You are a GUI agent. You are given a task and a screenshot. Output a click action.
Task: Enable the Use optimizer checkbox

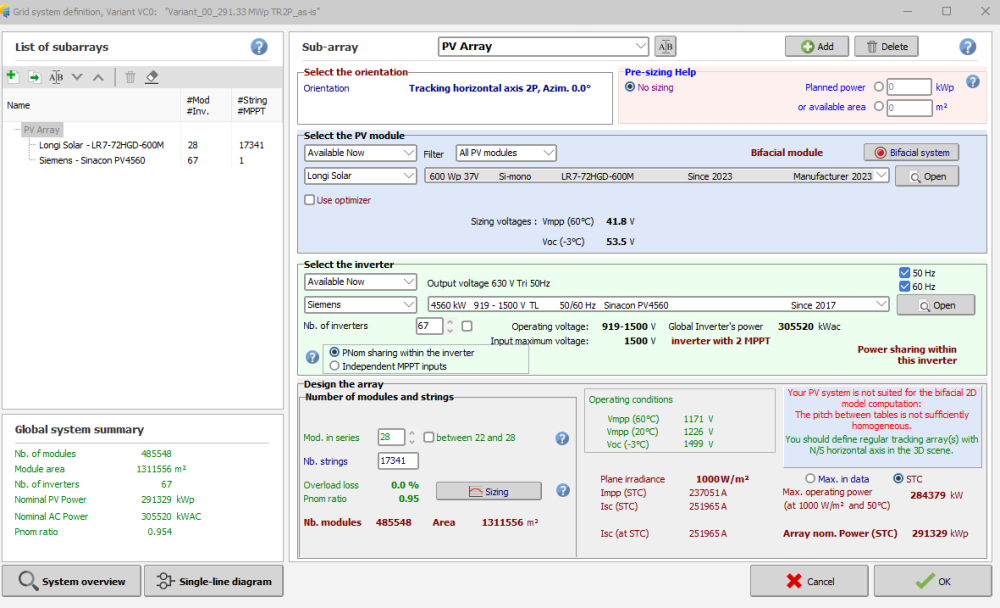[x=310, y=200]
